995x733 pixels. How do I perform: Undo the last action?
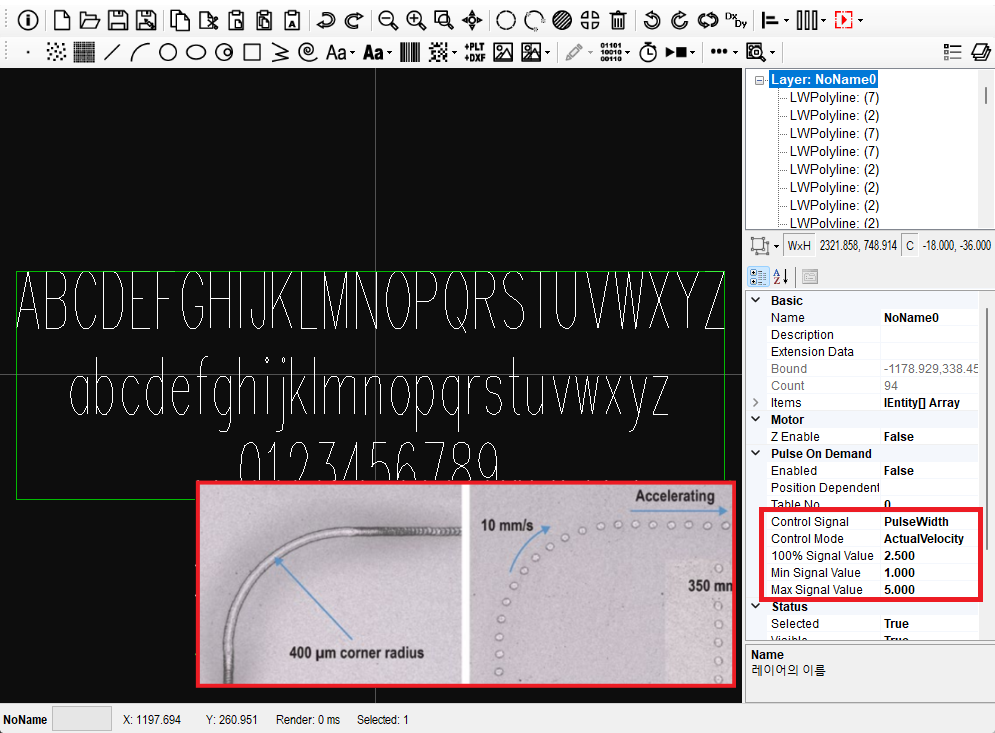[326, 20]
